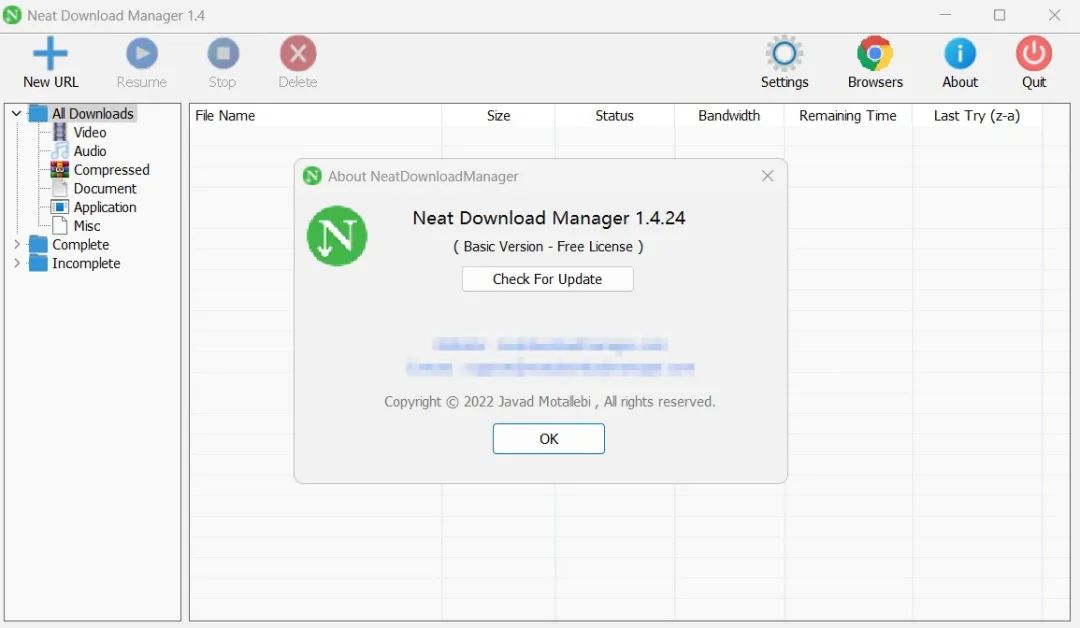
Task: Select the Audio category music icon
Action: 60,151
